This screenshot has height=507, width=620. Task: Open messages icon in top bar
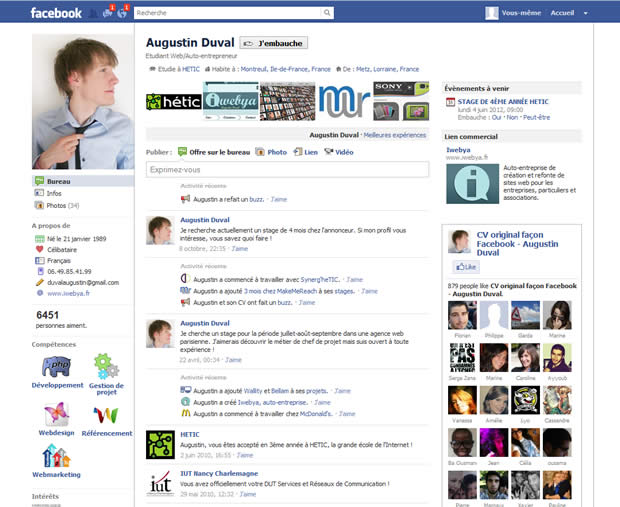click(x=108, y=13)
